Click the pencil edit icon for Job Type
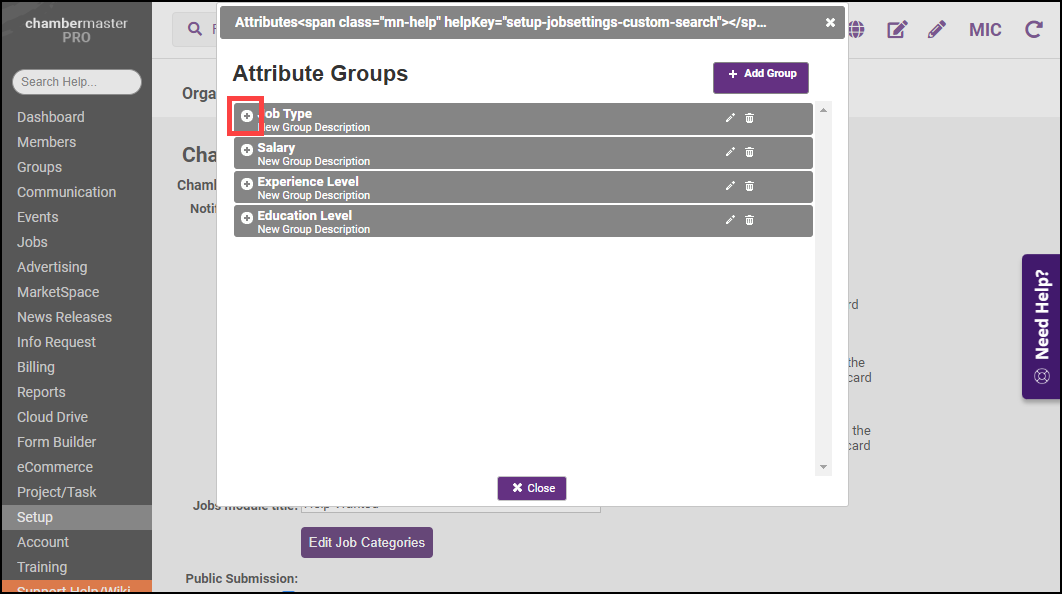Image resolution: width=1062 pixels, height=594 pixels. (x=730, y=118)
